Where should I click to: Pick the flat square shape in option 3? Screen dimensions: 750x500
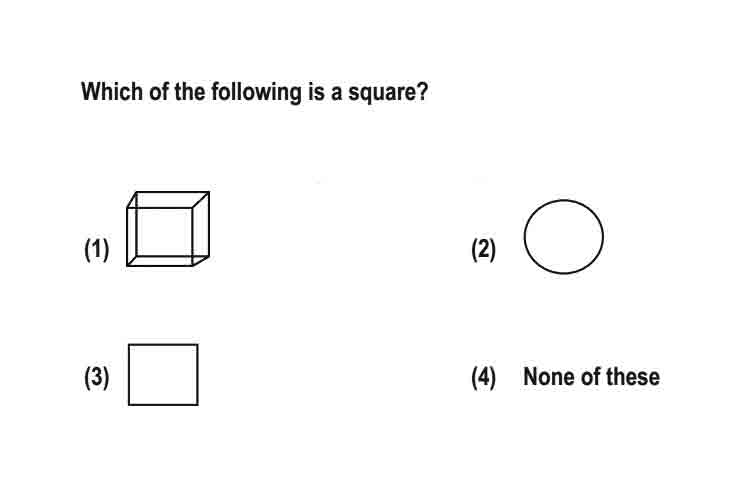[163, 375]
